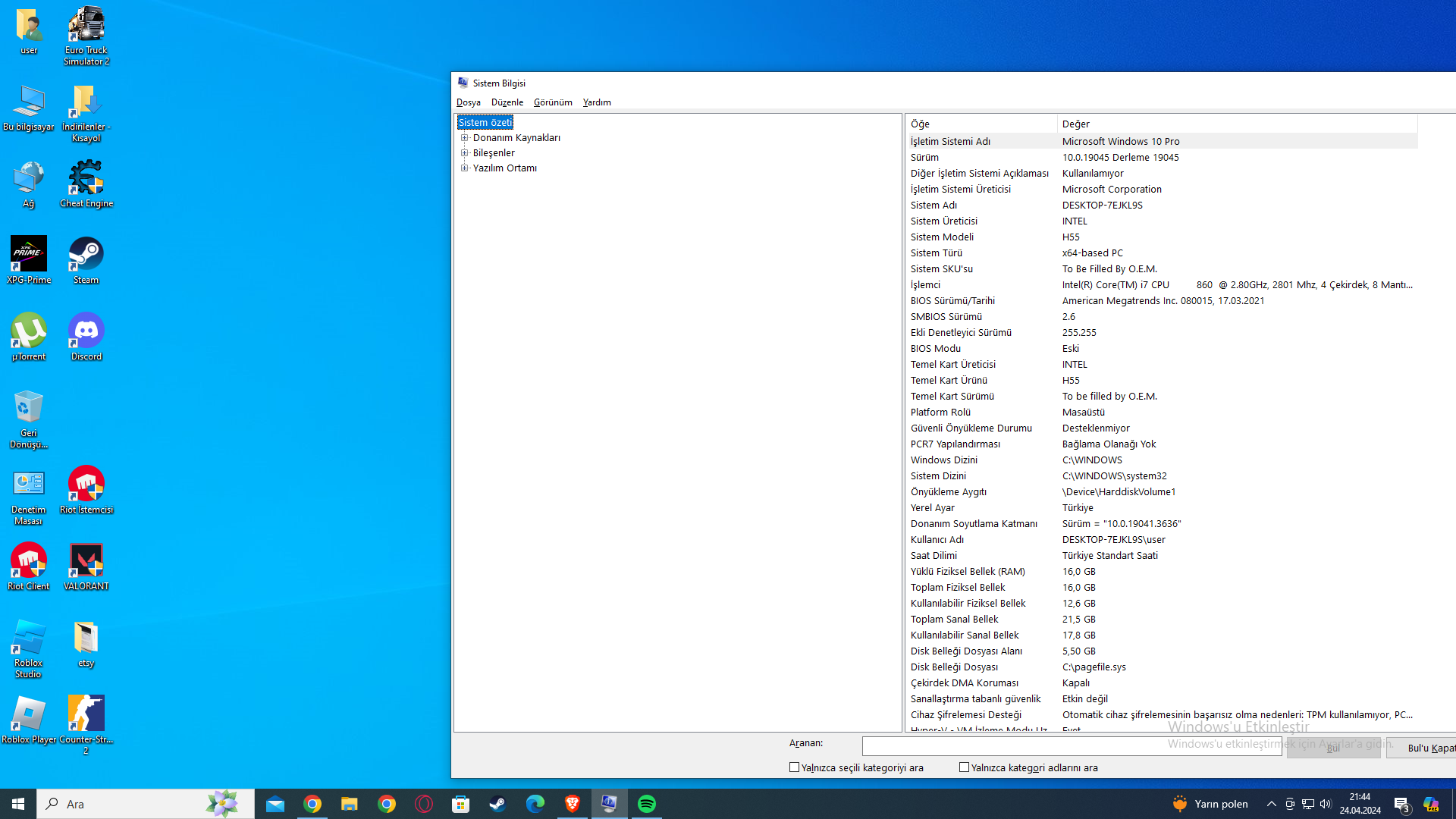This screenshot has width=1456, height=819.
Task: Open the Görünüm menu
Action: tap(553, 102)
